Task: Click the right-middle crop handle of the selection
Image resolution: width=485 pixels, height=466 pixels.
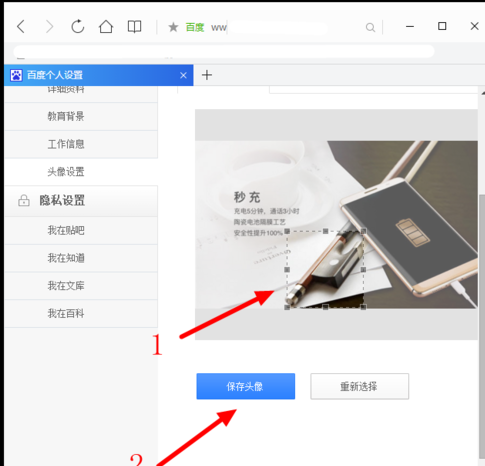Action: (363, 269)
